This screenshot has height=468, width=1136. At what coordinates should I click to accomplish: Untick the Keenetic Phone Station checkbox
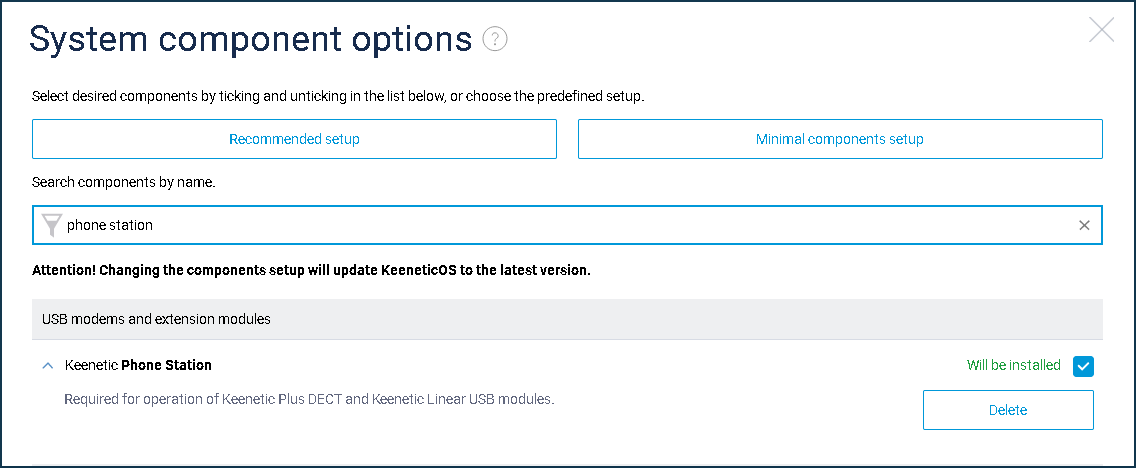(x=1083, y=366)
